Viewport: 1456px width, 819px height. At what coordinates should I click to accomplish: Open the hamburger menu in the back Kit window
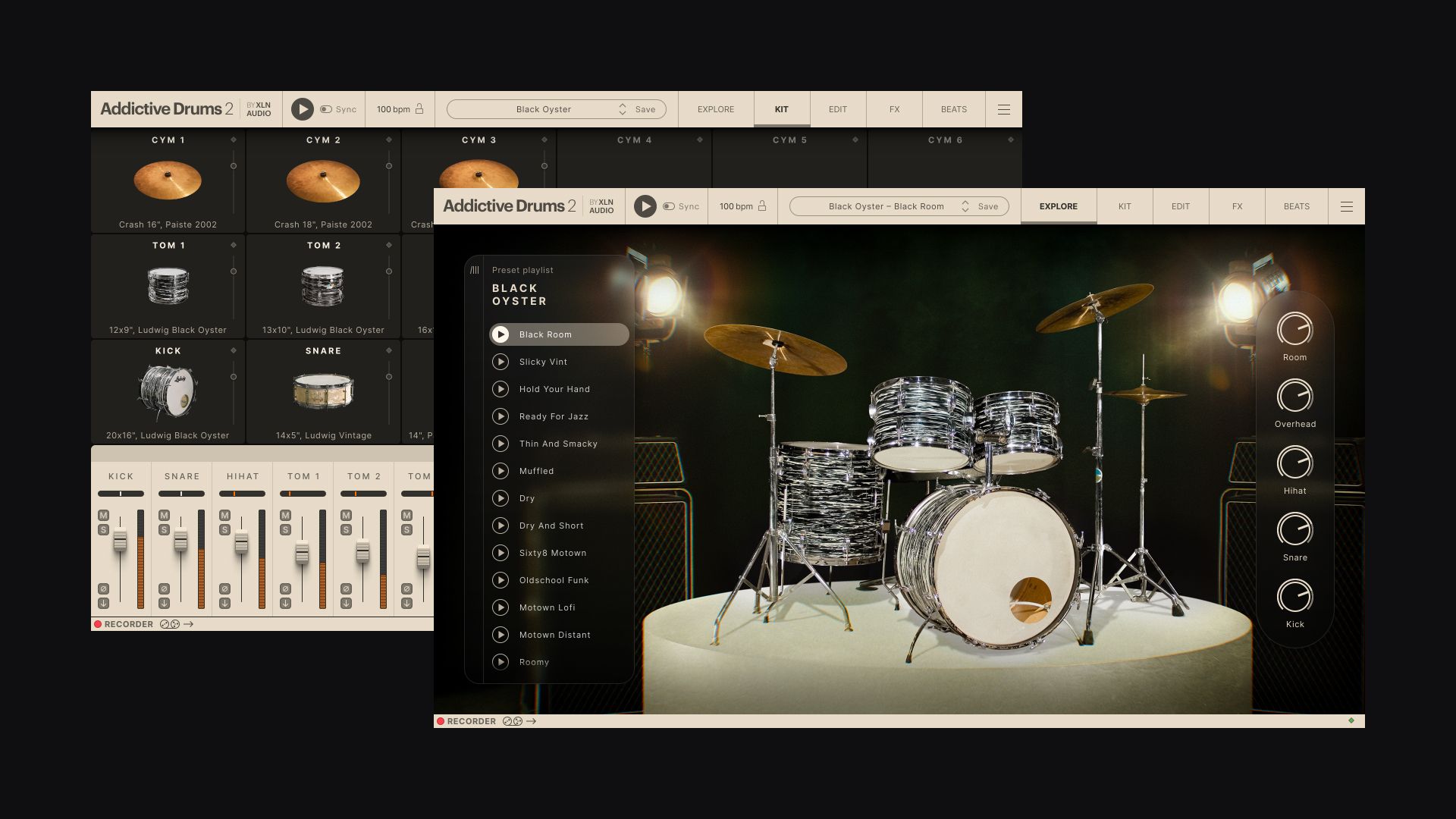coord(1004,109)
